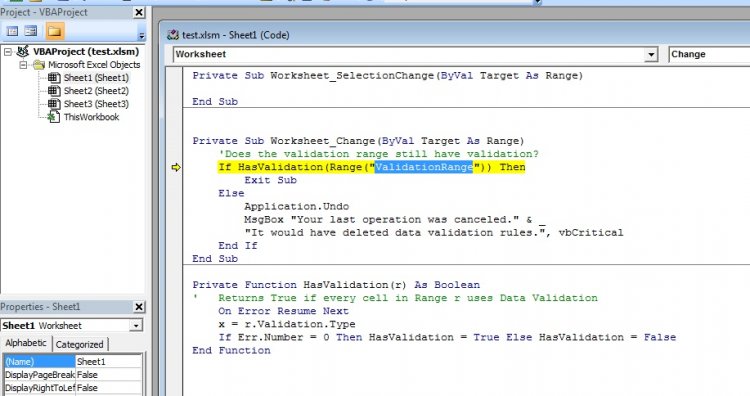Click the (Name) property value Sheet1 field
The height and width of the screenshot is (396, 750).
[x=109, y=362]
